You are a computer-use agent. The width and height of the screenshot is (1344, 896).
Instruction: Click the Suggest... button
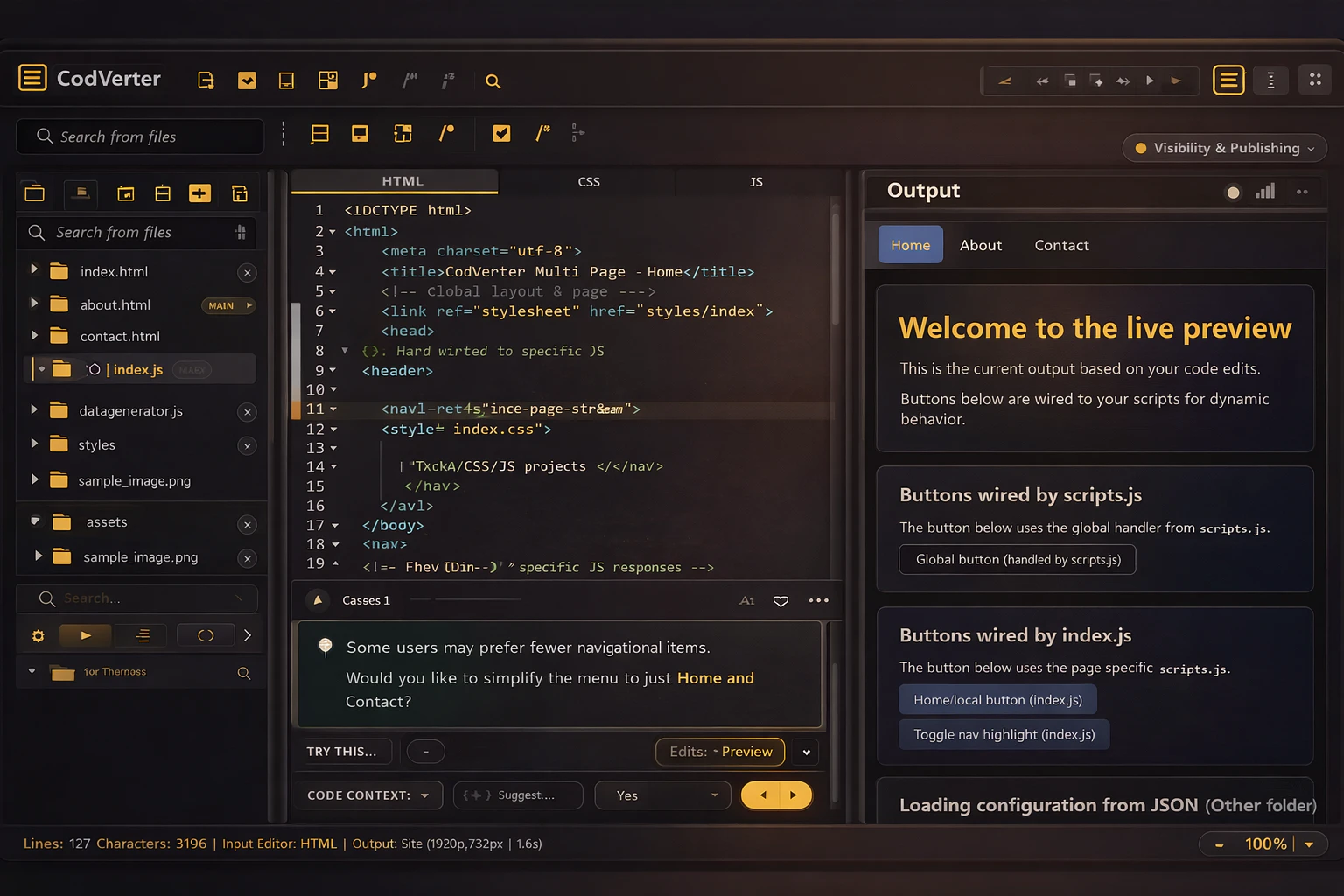point(518,795)
